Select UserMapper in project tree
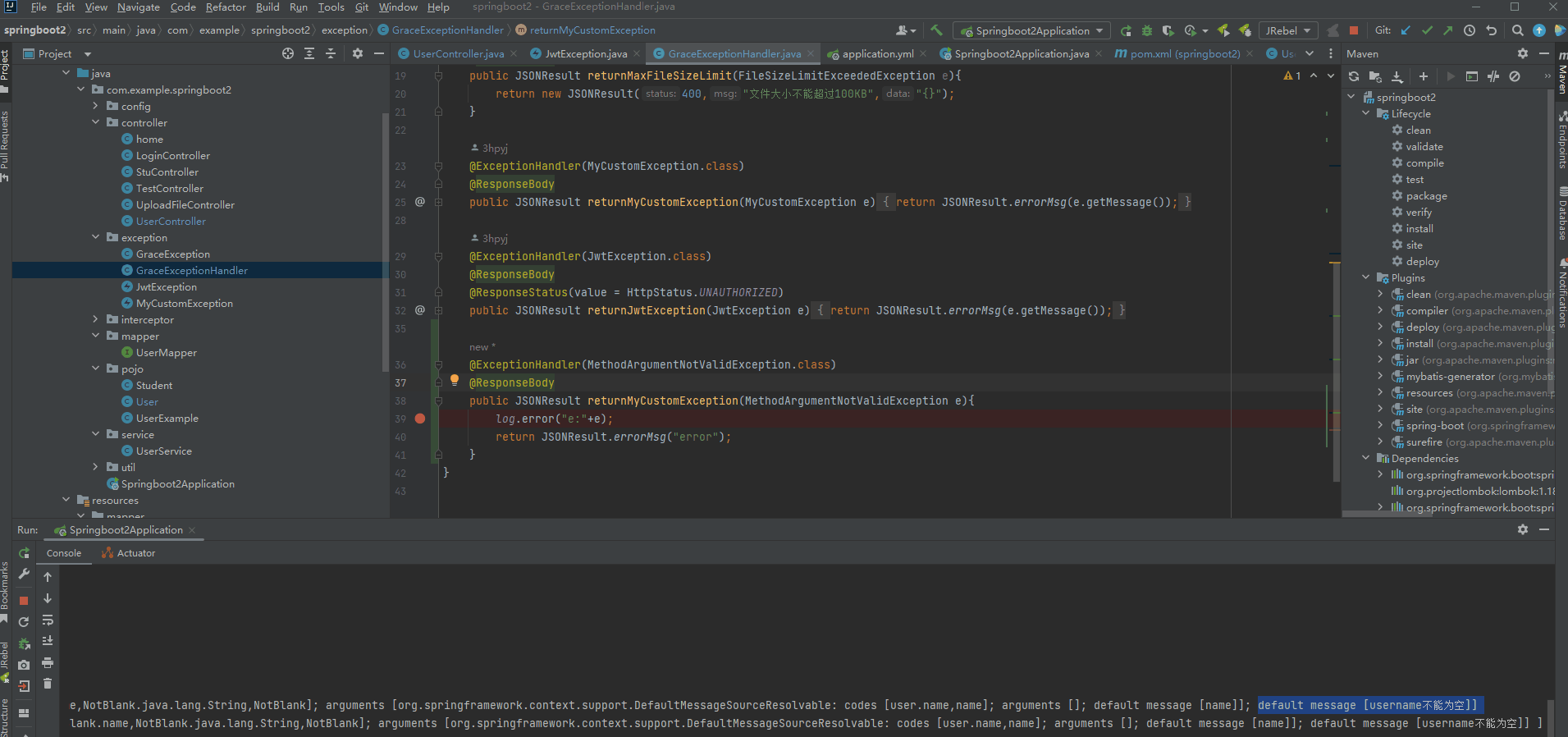The height and width of the screenshot is (737, 1568). tap(167, 352)
